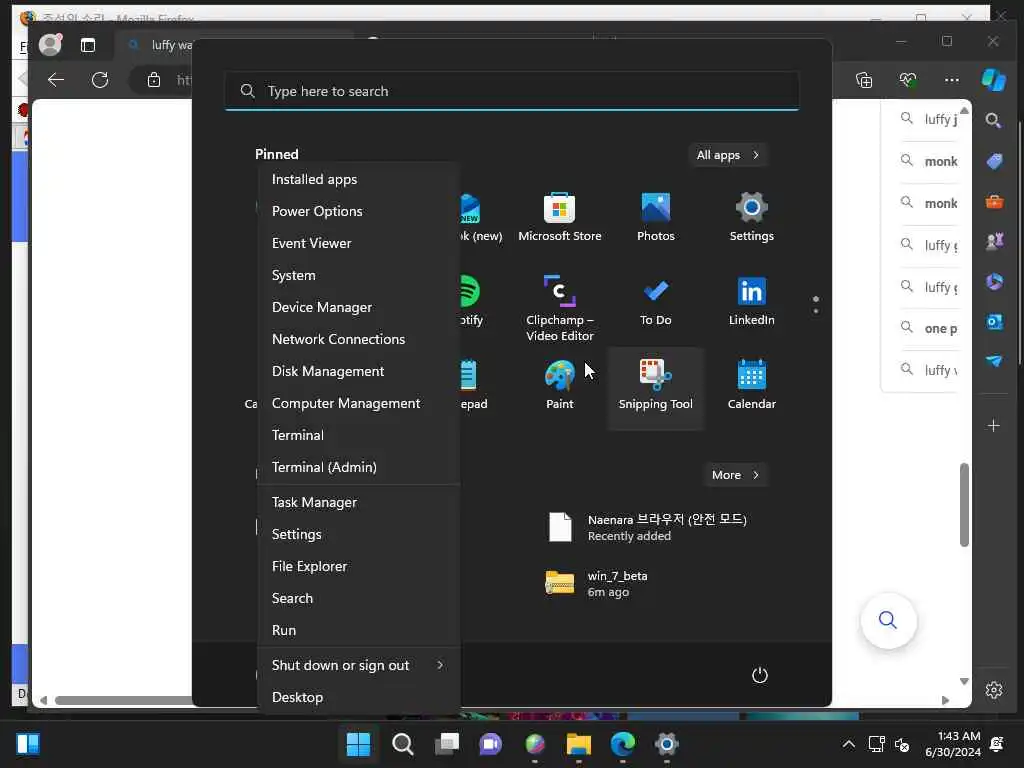
Task: Open Settings app from the taskbar
Action: (667, 744)
